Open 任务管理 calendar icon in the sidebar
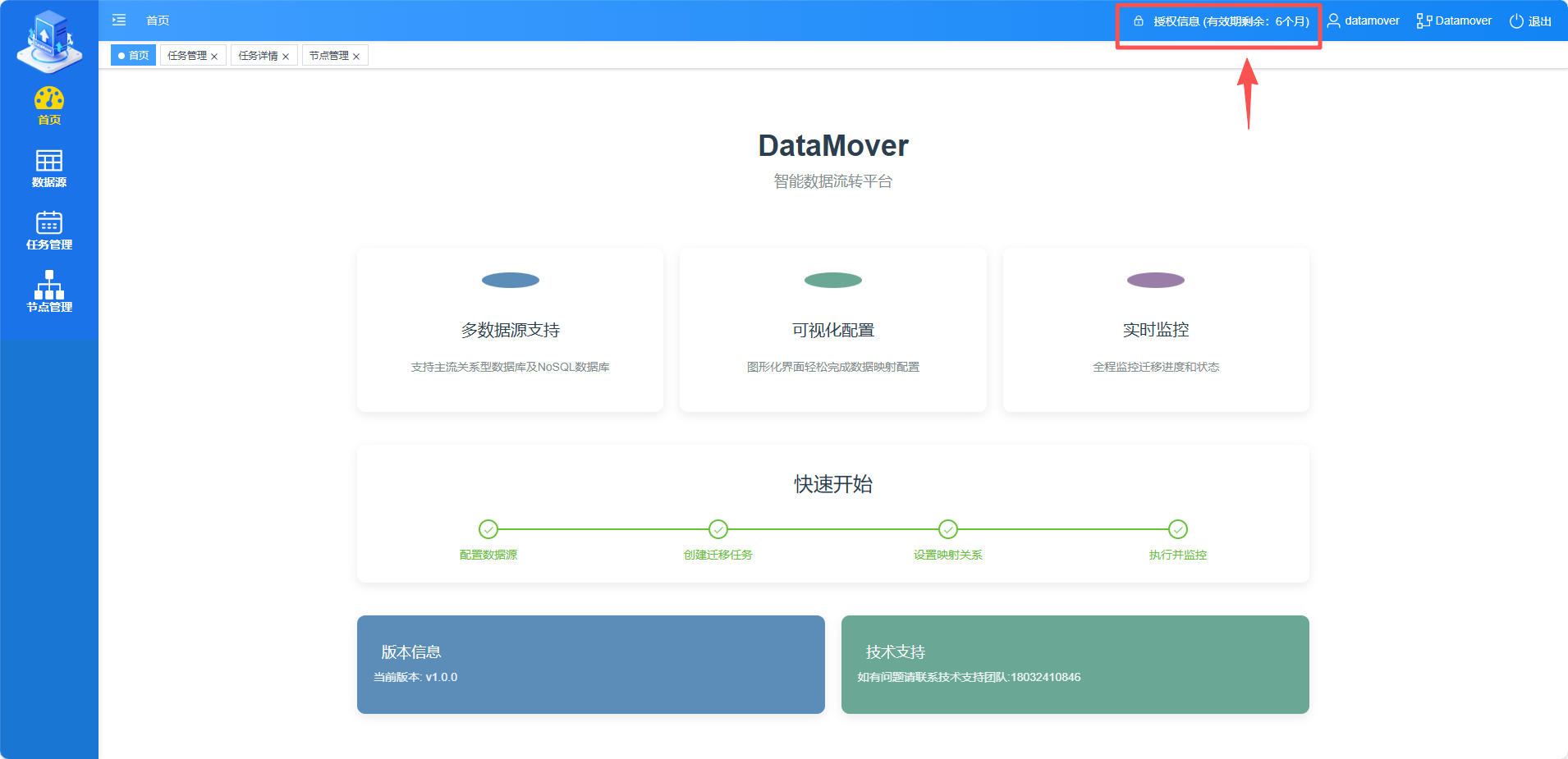The width and height of the screenshot is (1568, 759). point(49,223)
